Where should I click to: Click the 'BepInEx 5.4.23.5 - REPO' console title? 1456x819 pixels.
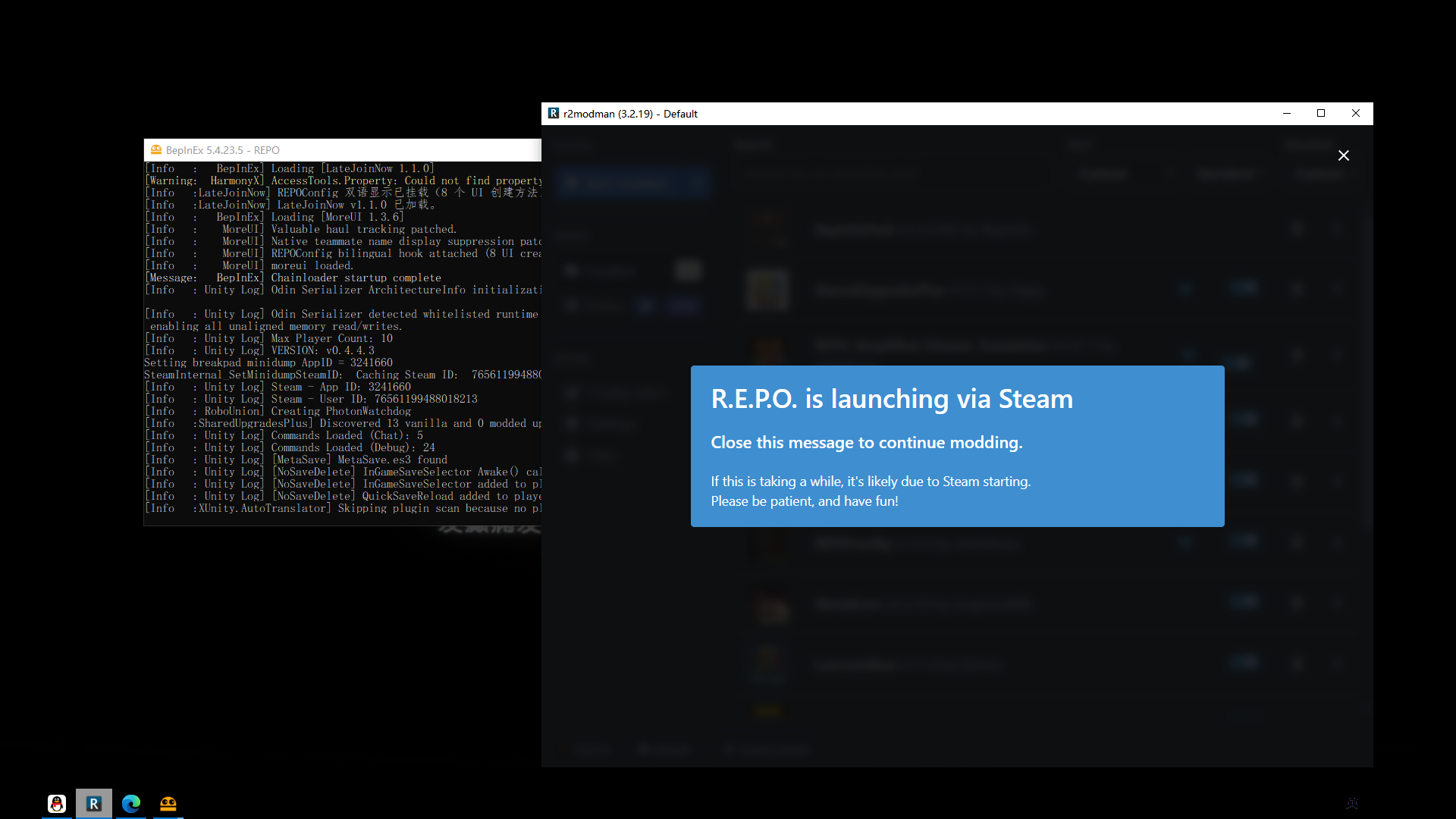click(x=223, y=150)
